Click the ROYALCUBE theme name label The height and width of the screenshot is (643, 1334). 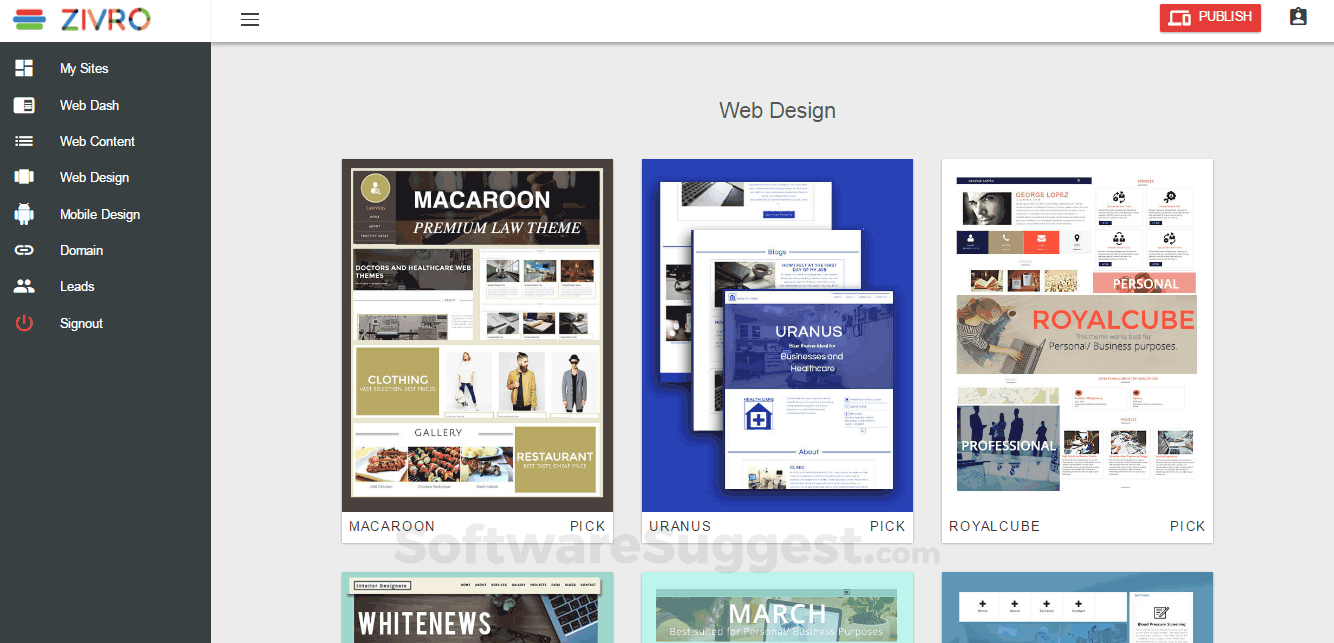point(994,526)
